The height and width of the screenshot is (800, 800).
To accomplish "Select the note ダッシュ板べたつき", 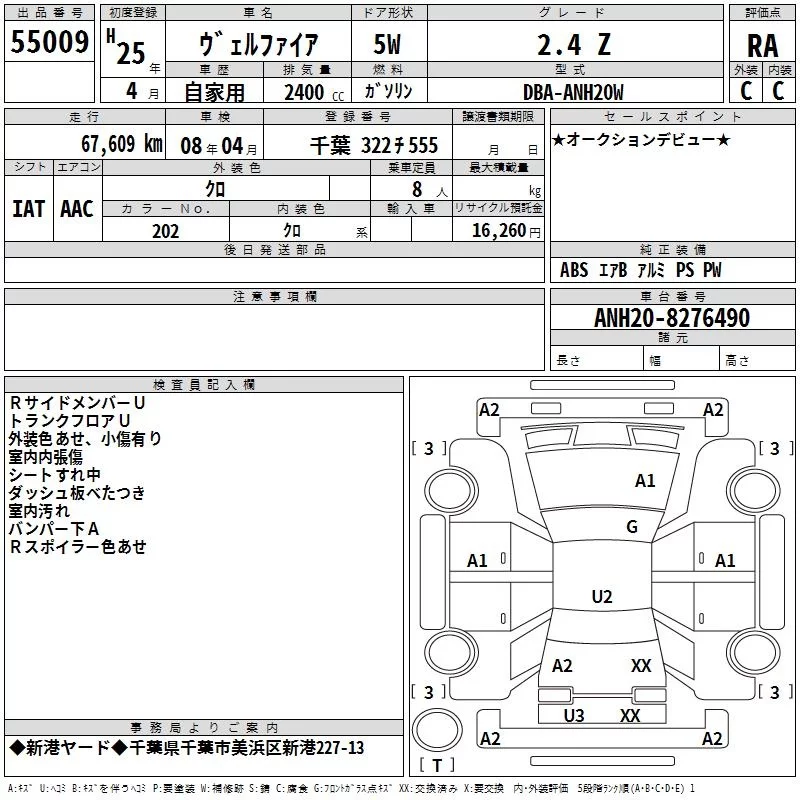I will (77, 493).
